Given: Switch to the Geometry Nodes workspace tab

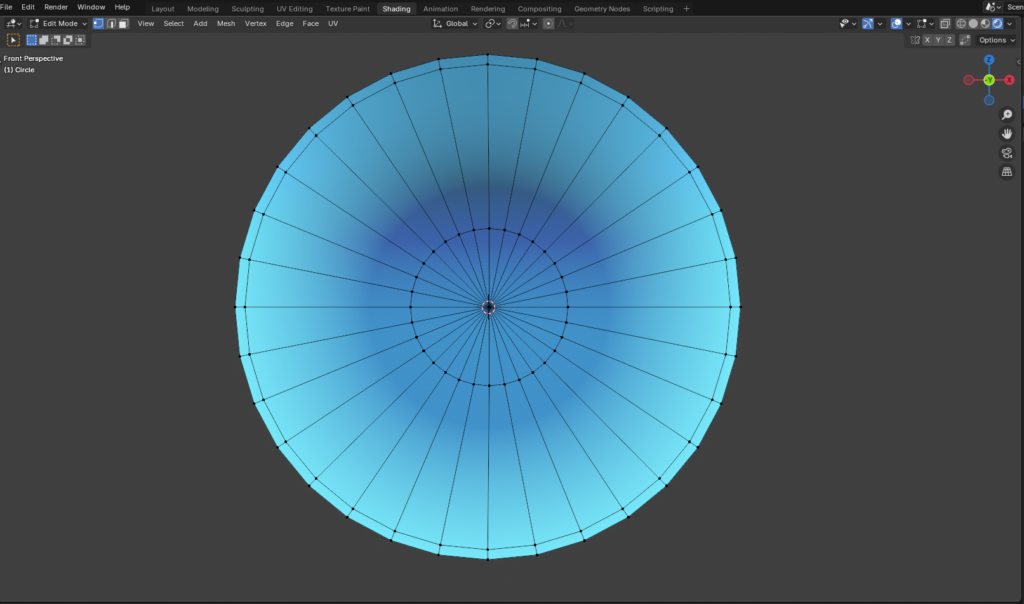Looking at the screenshot, I should (602, 9).
